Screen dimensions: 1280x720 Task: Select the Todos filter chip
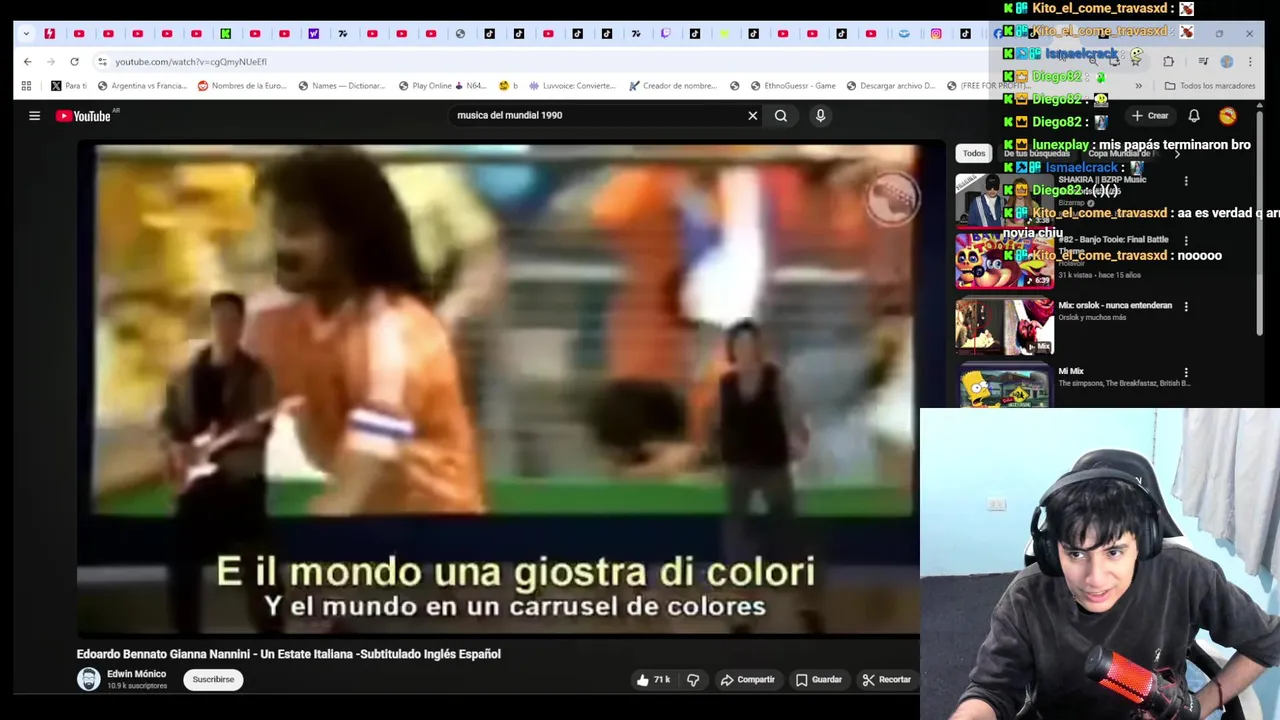pyautogui.click(x=974, y=154)
